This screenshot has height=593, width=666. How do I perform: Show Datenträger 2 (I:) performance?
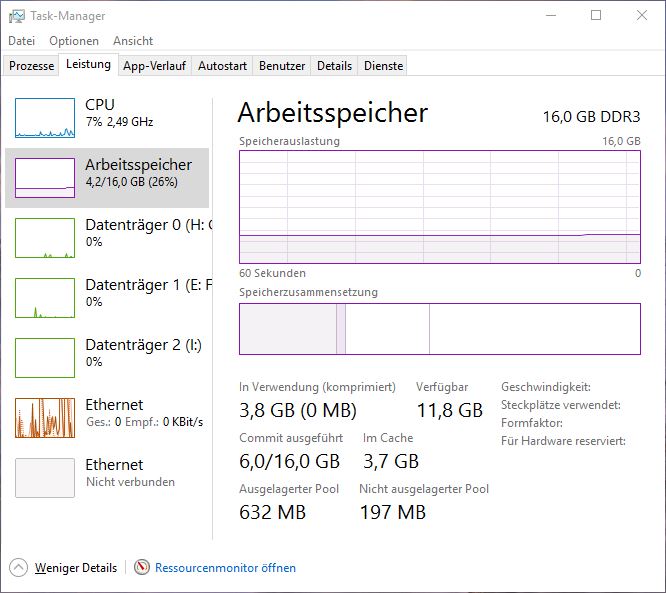pyautogui.click(x=45, y=358)
